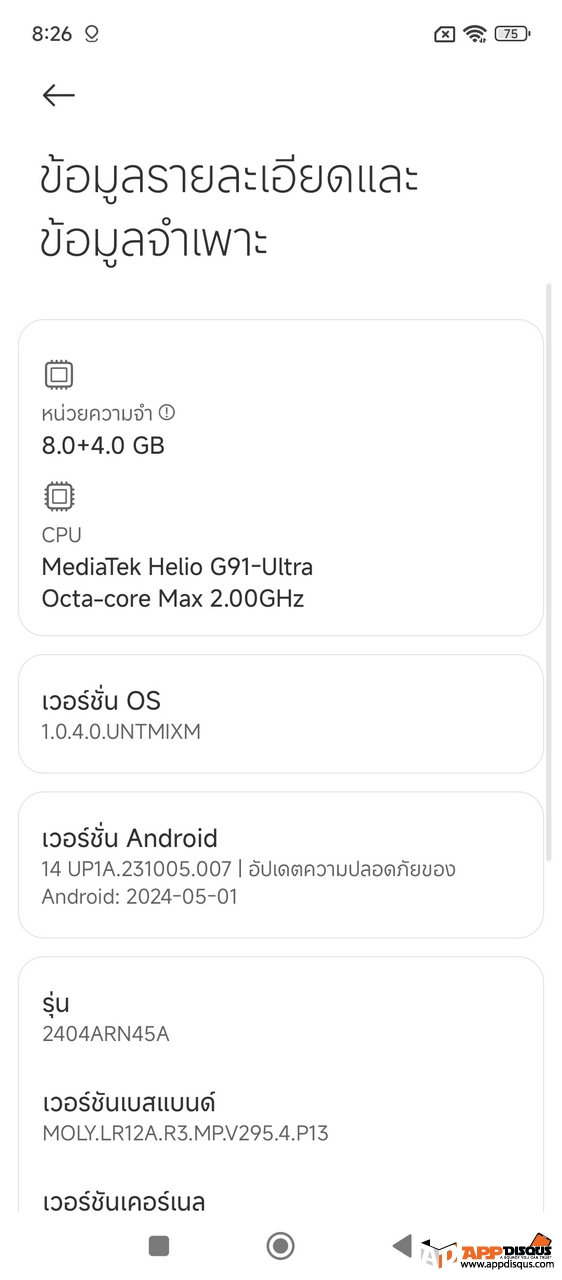The height and width of the screenshot is (1280, 562).
Task: Open the เวอร์ชั่น OS entry
Action: tap(281, 714)
